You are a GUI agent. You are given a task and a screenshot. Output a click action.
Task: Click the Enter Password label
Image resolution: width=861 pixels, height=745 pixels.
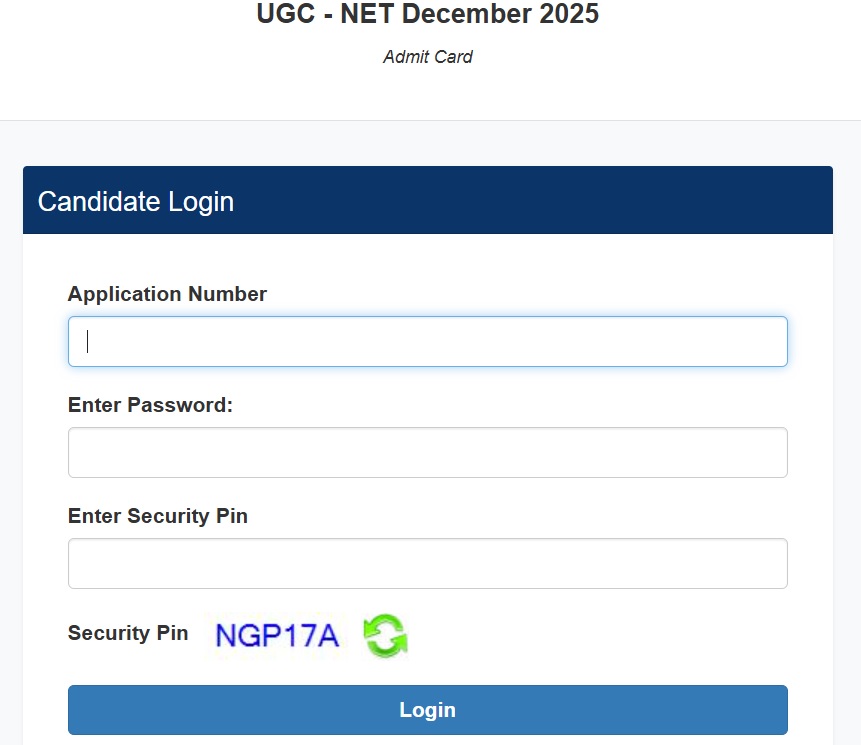click(x=149, y=405)
